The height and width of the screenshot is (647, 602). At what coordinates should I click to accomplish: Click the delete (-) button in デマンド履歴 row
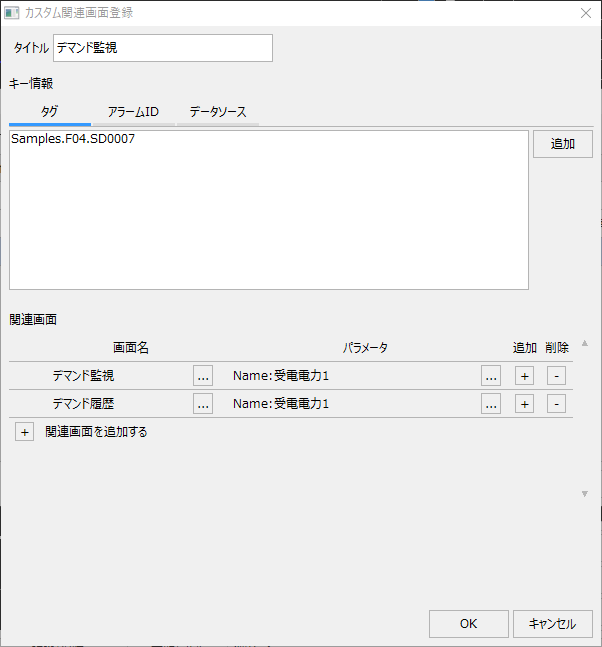(x=557, y=404)
